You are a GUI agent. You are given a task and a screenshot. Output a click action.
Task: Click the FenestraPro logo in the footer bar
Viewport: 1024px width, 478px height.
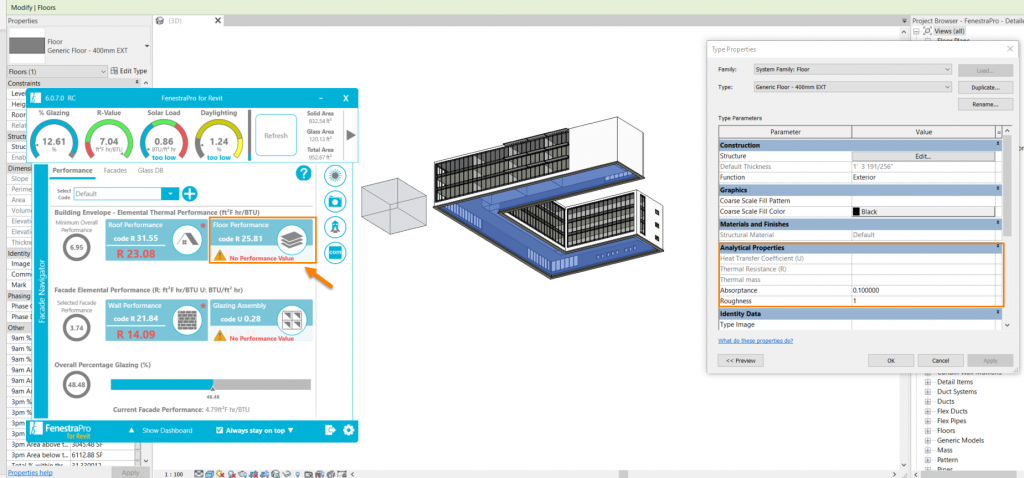point(61,430)
